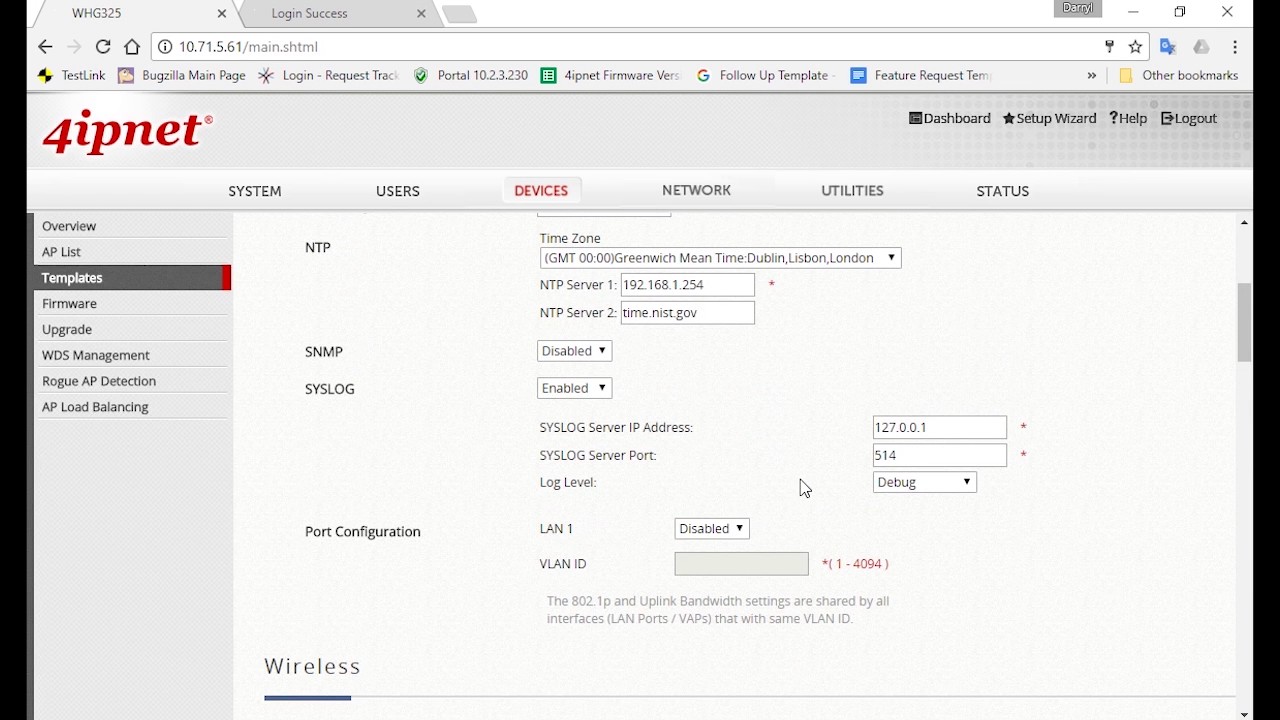The image size is (1280, 720).
Task: Open the Login - Request Tracker bookmark
Action: pos(329,75)
